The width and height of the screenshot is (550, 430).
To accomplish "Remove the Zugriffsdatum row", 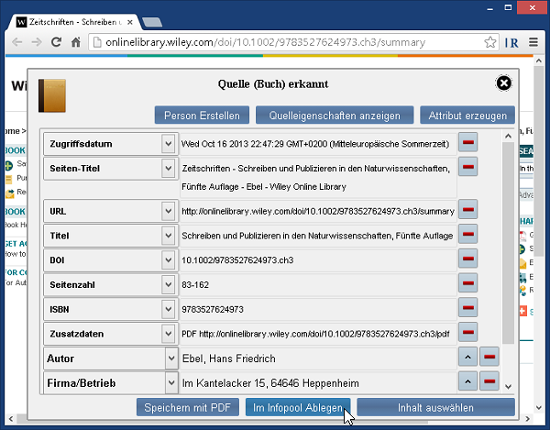I will click(468, 142).
